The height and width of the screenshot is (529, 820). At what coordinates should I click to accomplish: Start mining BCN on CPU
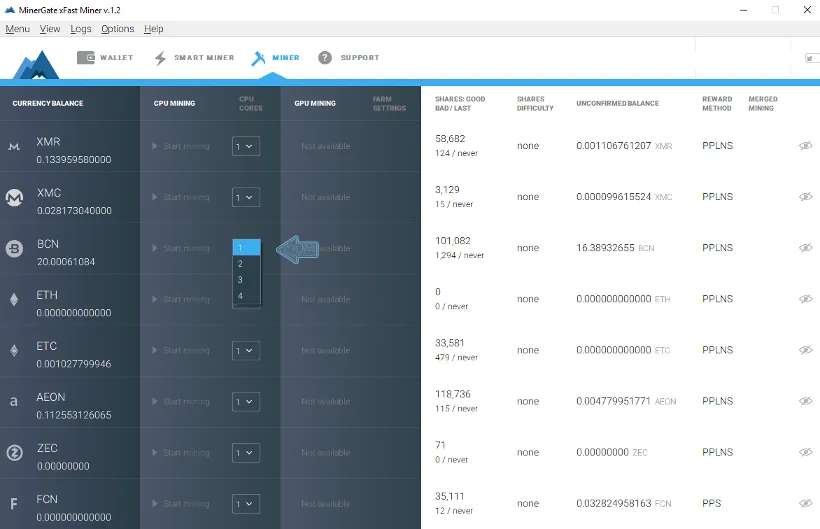pos(181,248)
